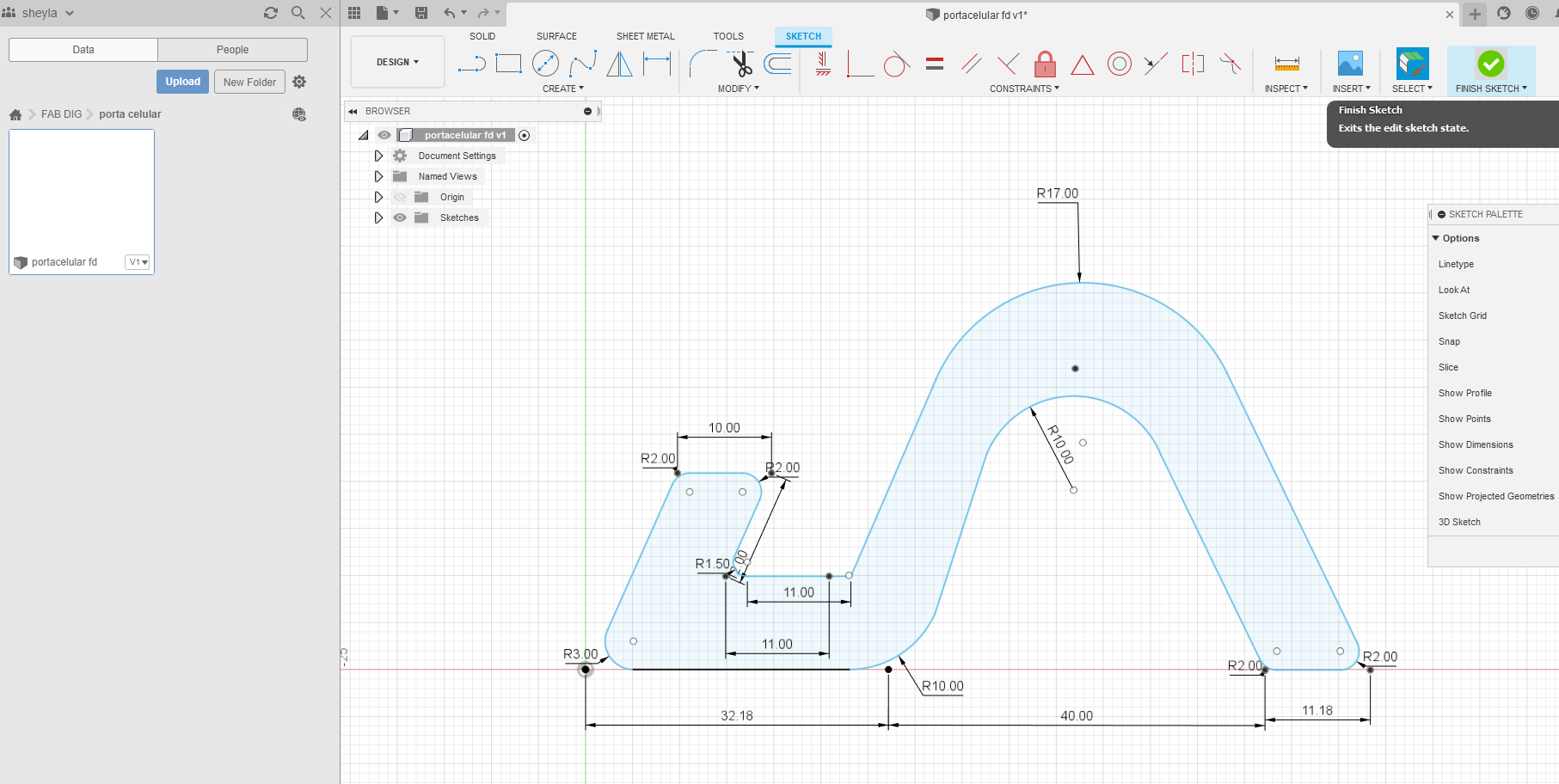Switch to the TOOLS tab
The width and height of the screenshot is (1559, 784).
coord(728,36)
